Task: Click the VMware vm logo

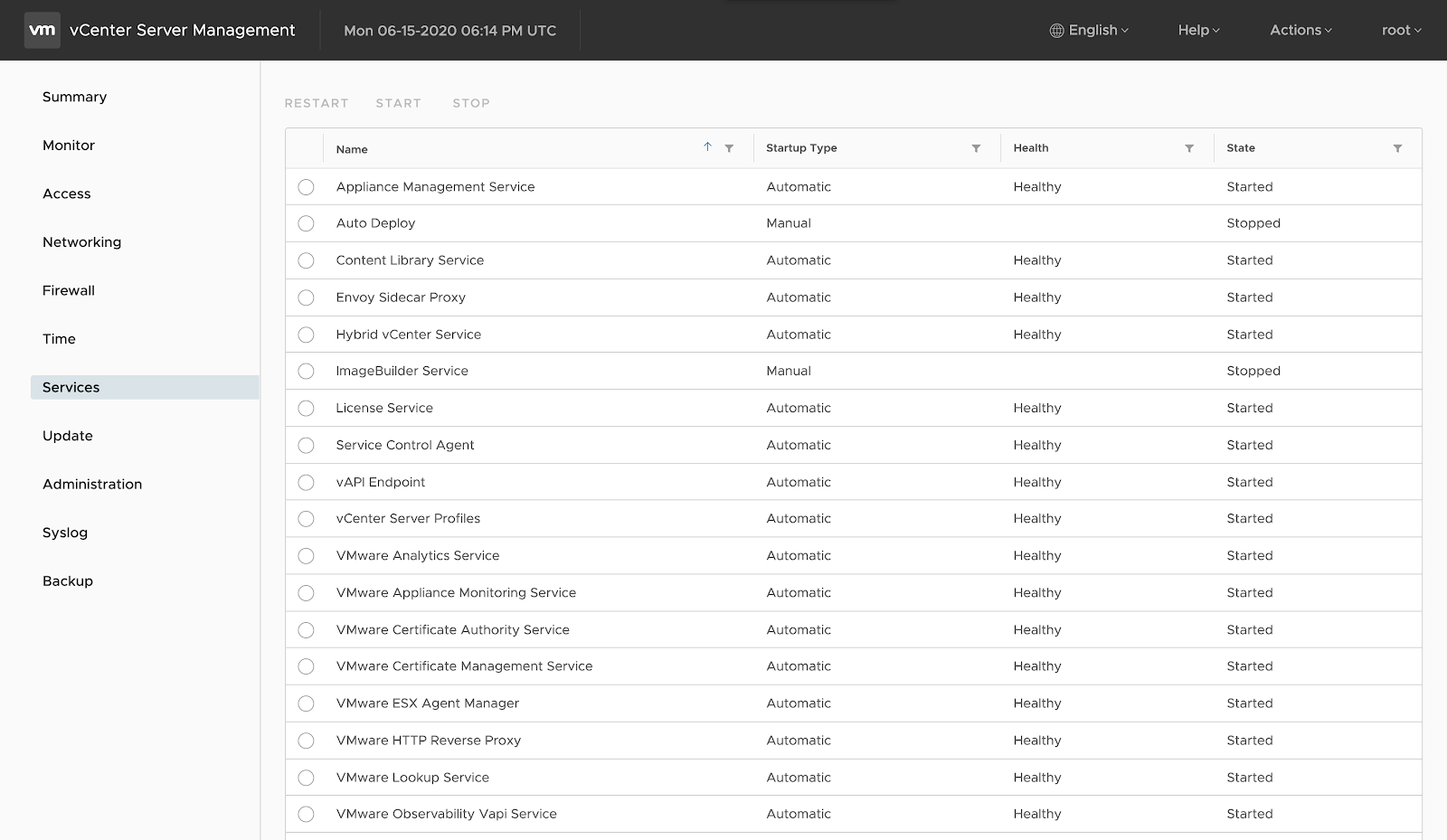Action: pos(42,30)
